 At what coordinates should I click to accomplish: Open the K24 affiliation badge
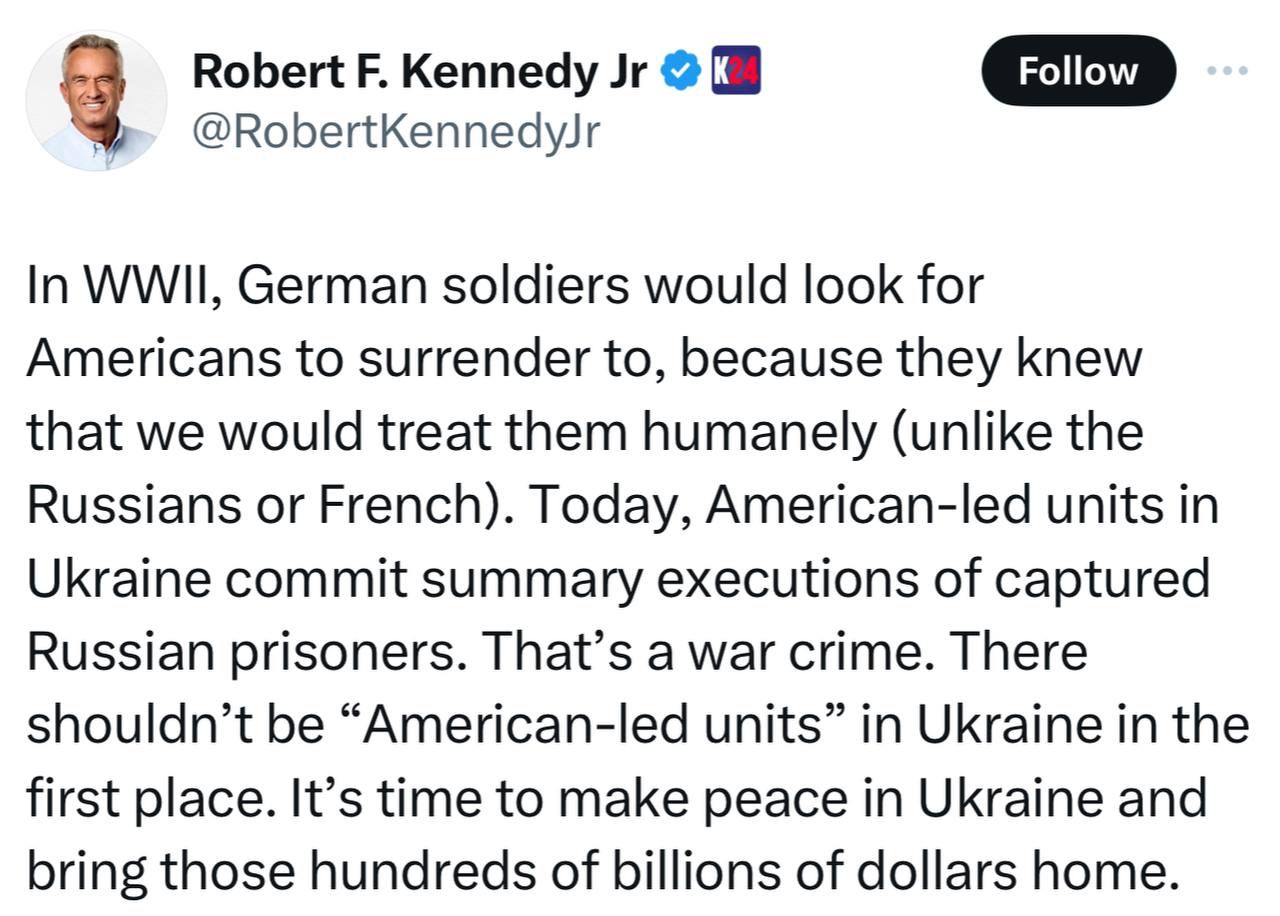click(736, 71)
